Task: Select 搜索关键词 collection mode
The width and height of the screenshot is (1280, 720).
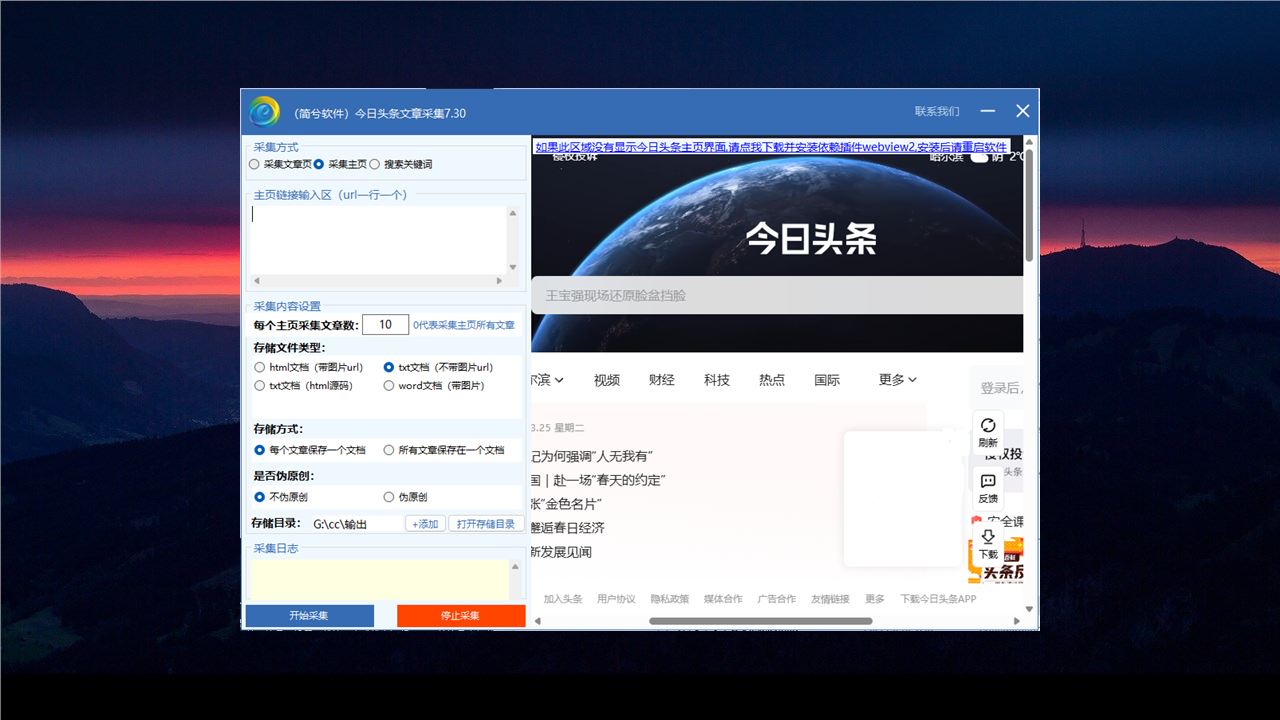Action: 375,164
